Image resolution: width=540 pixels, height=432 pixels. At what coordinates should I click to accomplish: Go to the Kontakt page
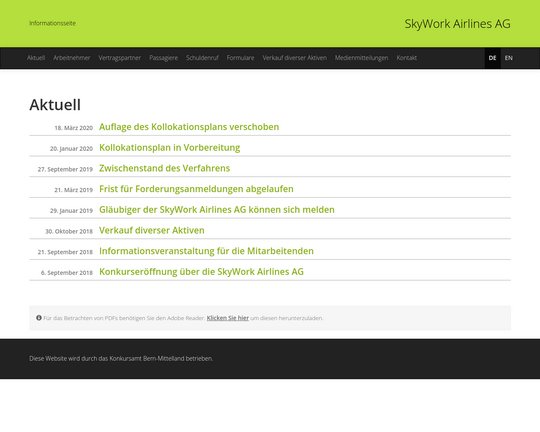406,58
